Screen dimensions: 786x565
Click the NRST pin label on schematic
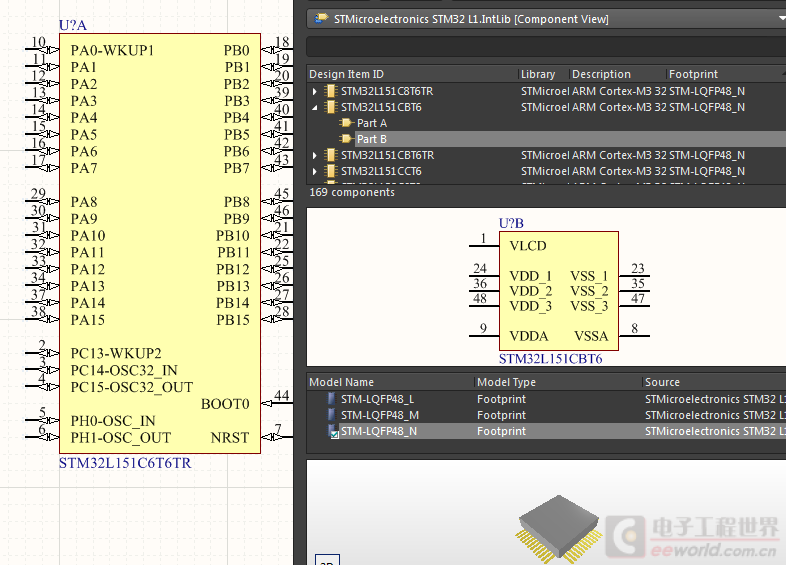[x=230, y=438]
